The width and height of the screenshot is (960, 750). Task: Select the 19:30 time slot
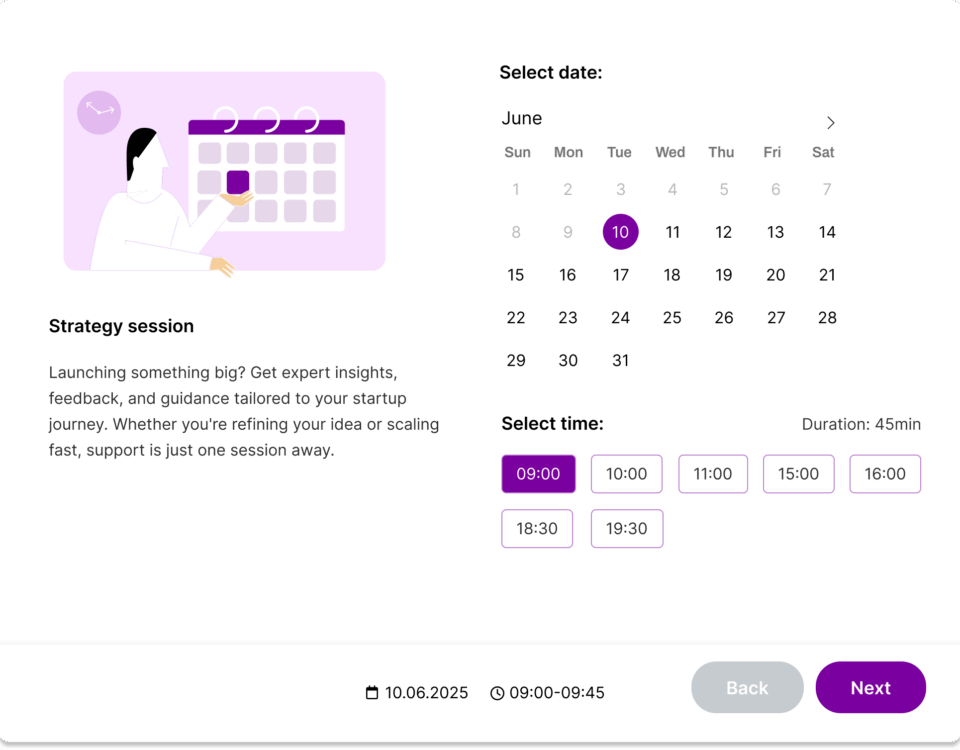[626, 528]
